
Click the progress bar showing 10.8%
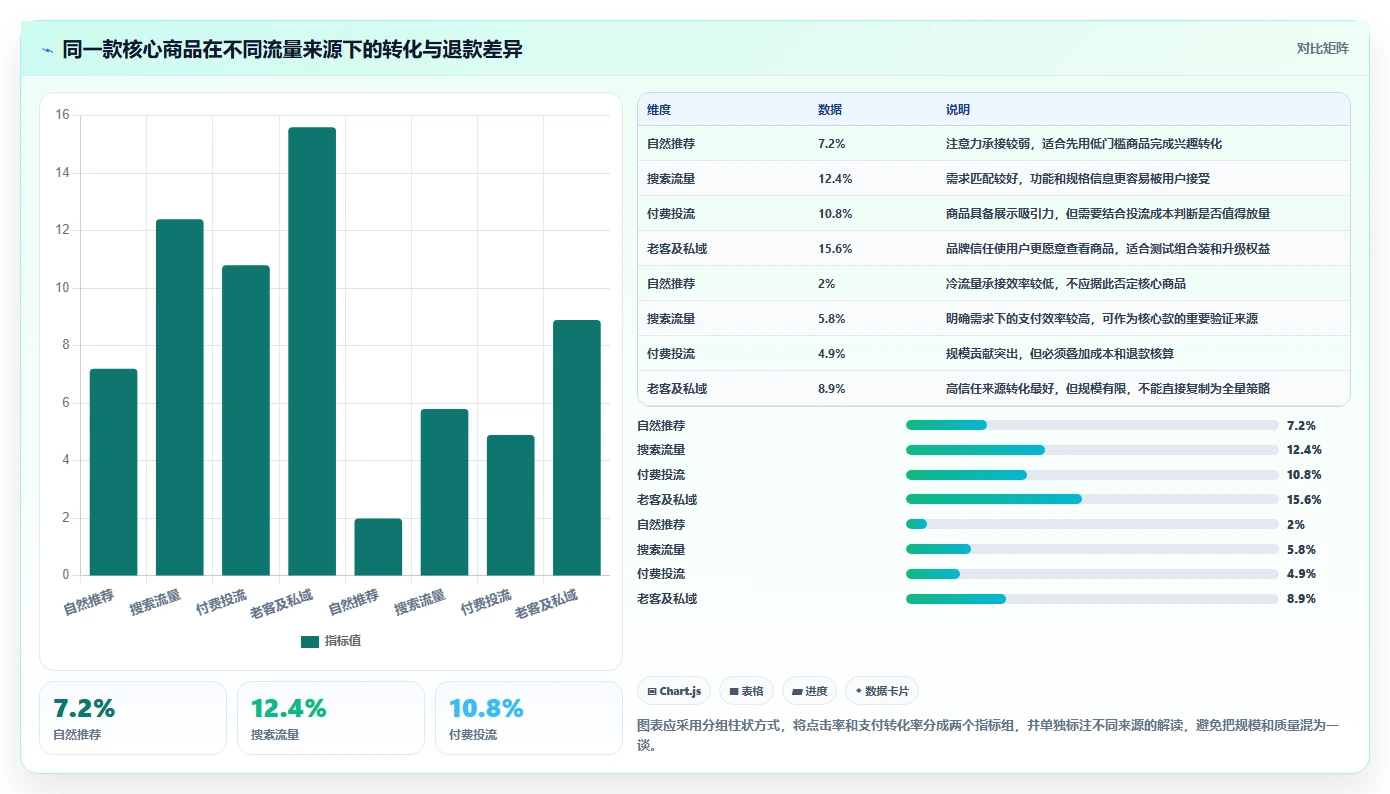[1092, 475]
